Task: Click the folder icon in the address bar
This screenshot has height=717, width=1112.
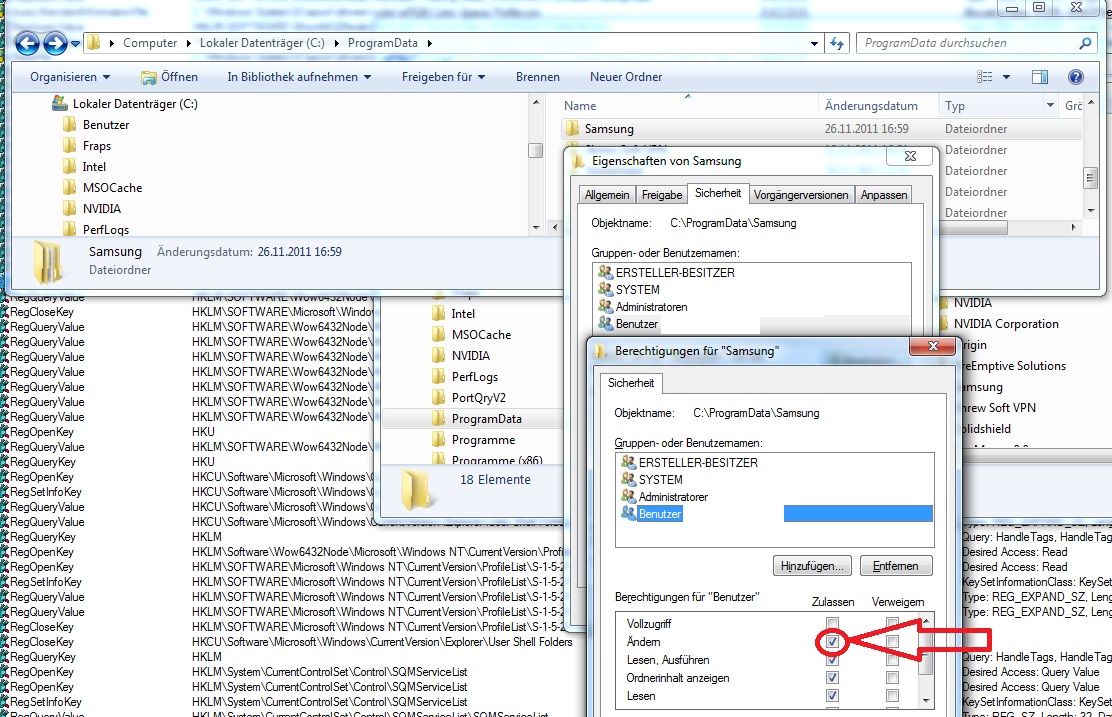Action: click(94, 43)
